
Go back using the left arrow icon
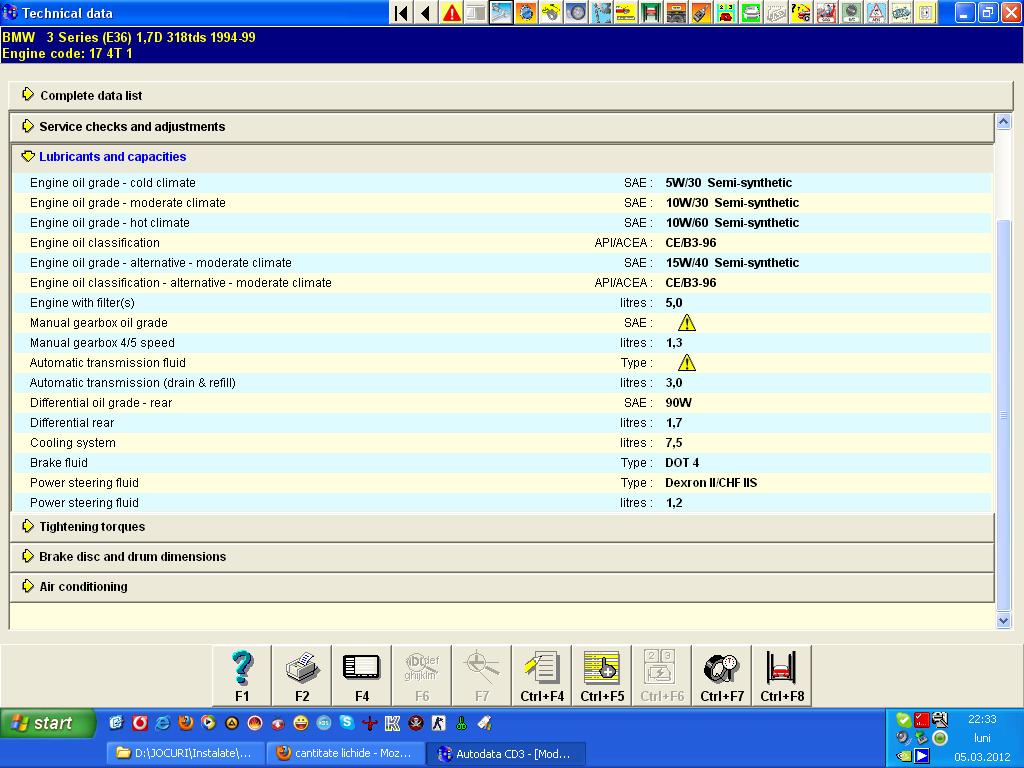[x=426, y=13]
